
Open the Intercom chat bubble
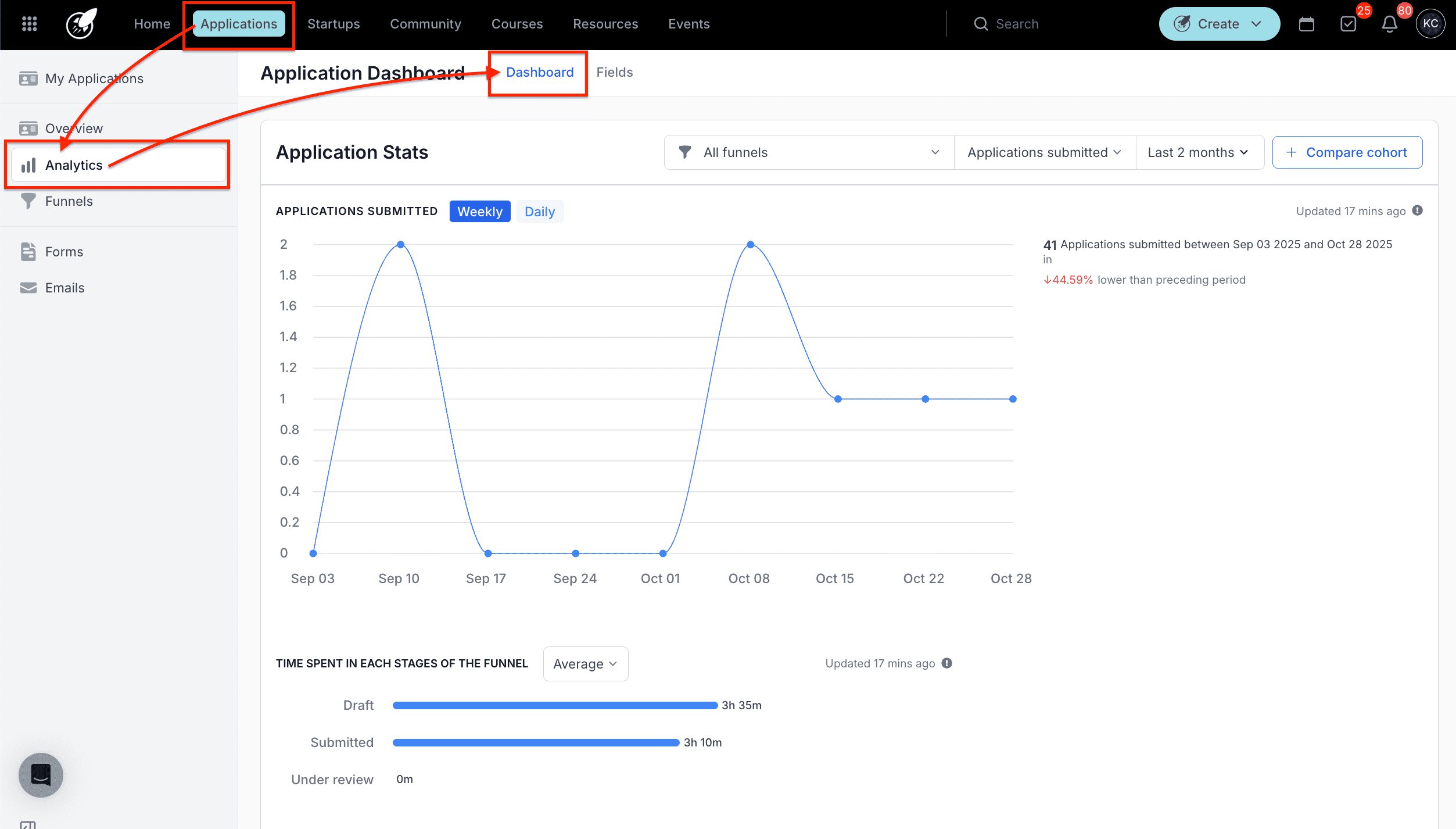[x=40, y=775]
